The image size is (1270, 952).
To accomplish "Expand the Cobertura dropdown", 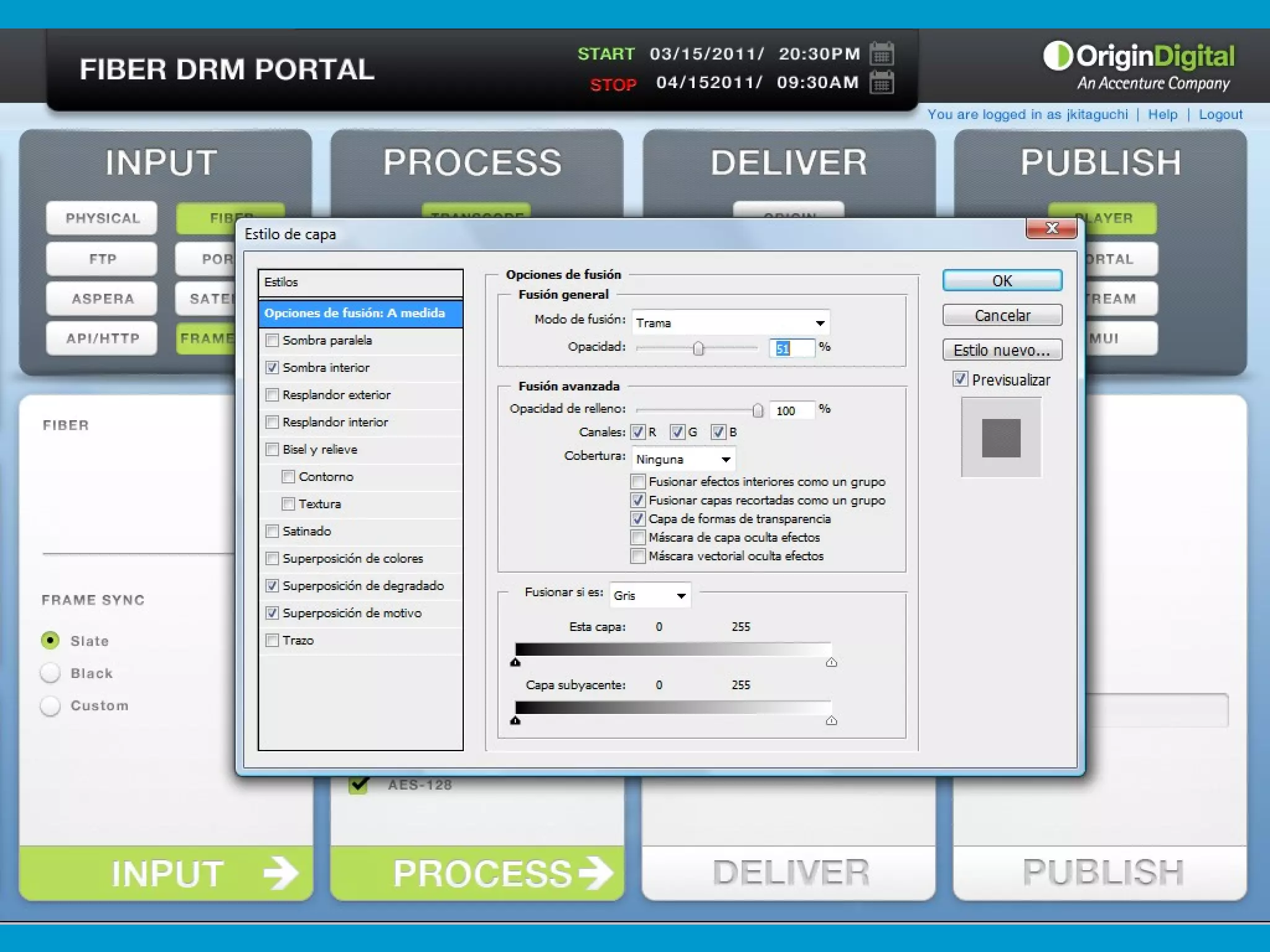I will tap(683, 459).
